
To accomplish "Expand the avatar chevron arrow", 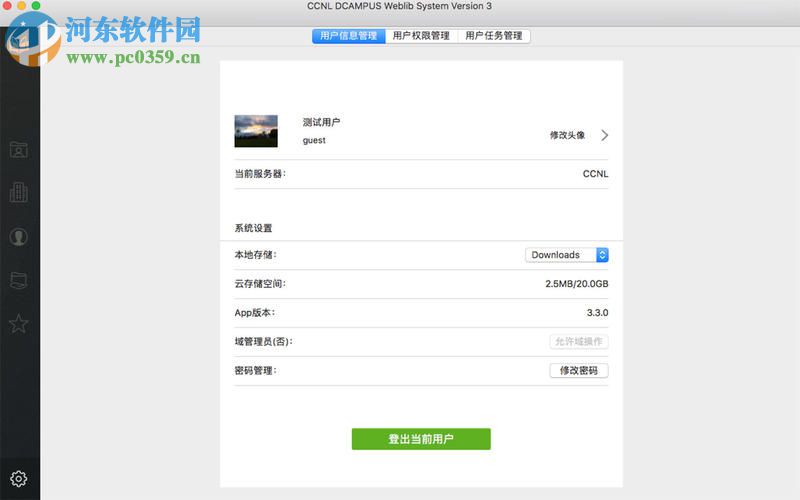I will 605,135.
